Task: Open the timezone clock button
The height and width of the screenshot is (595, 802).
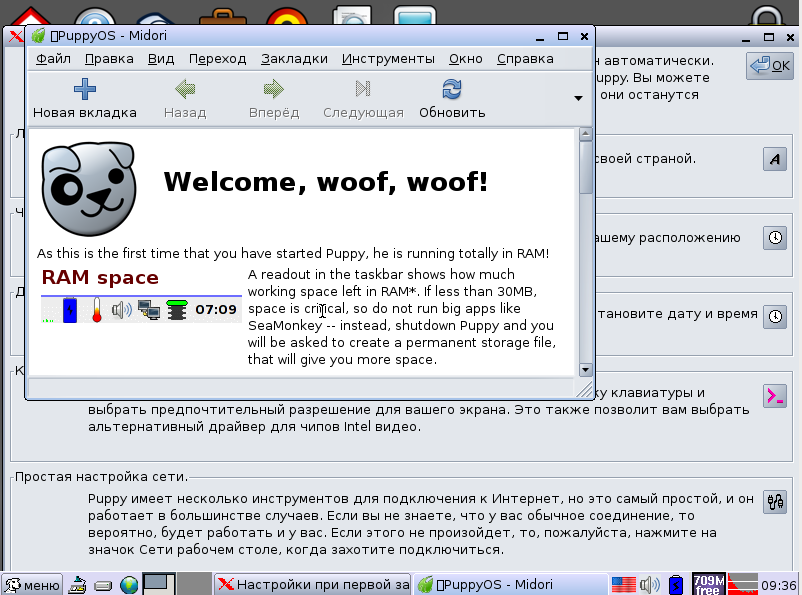Action: (x=775, y=238)
